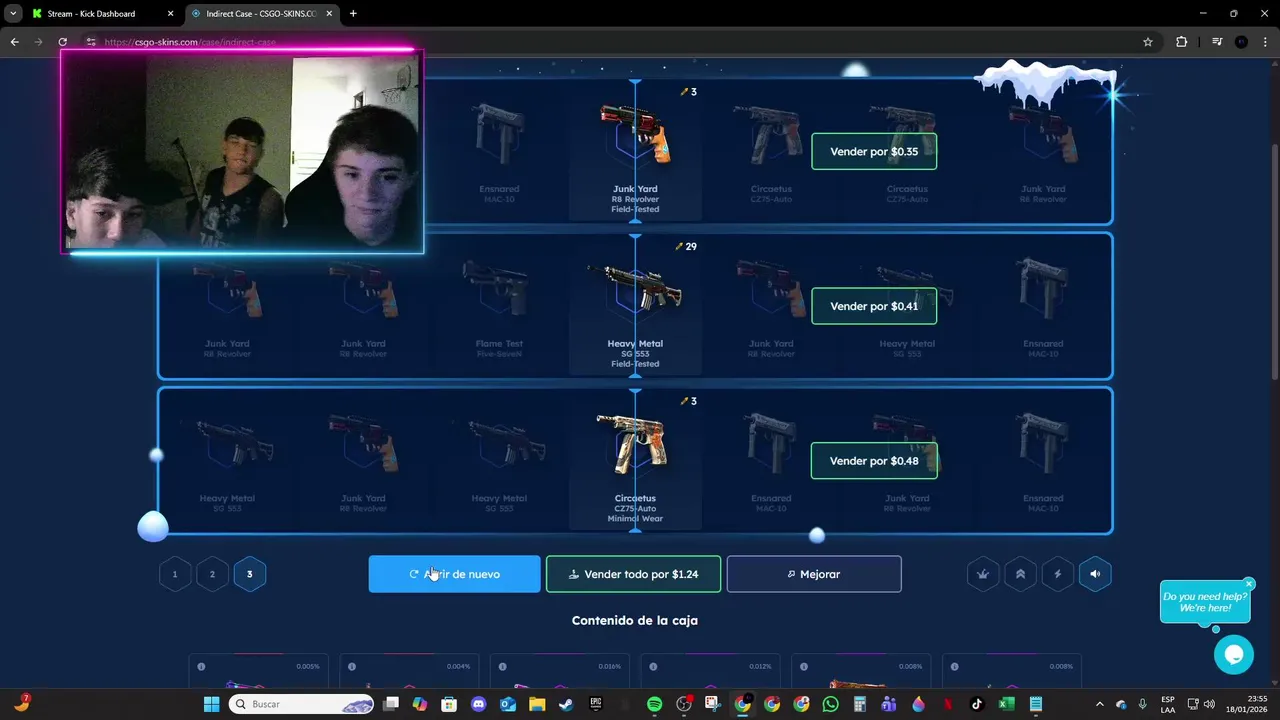Open info icon on the 0.016% item card
Screen dimensions: 1280x720
(x=502, y=666)
